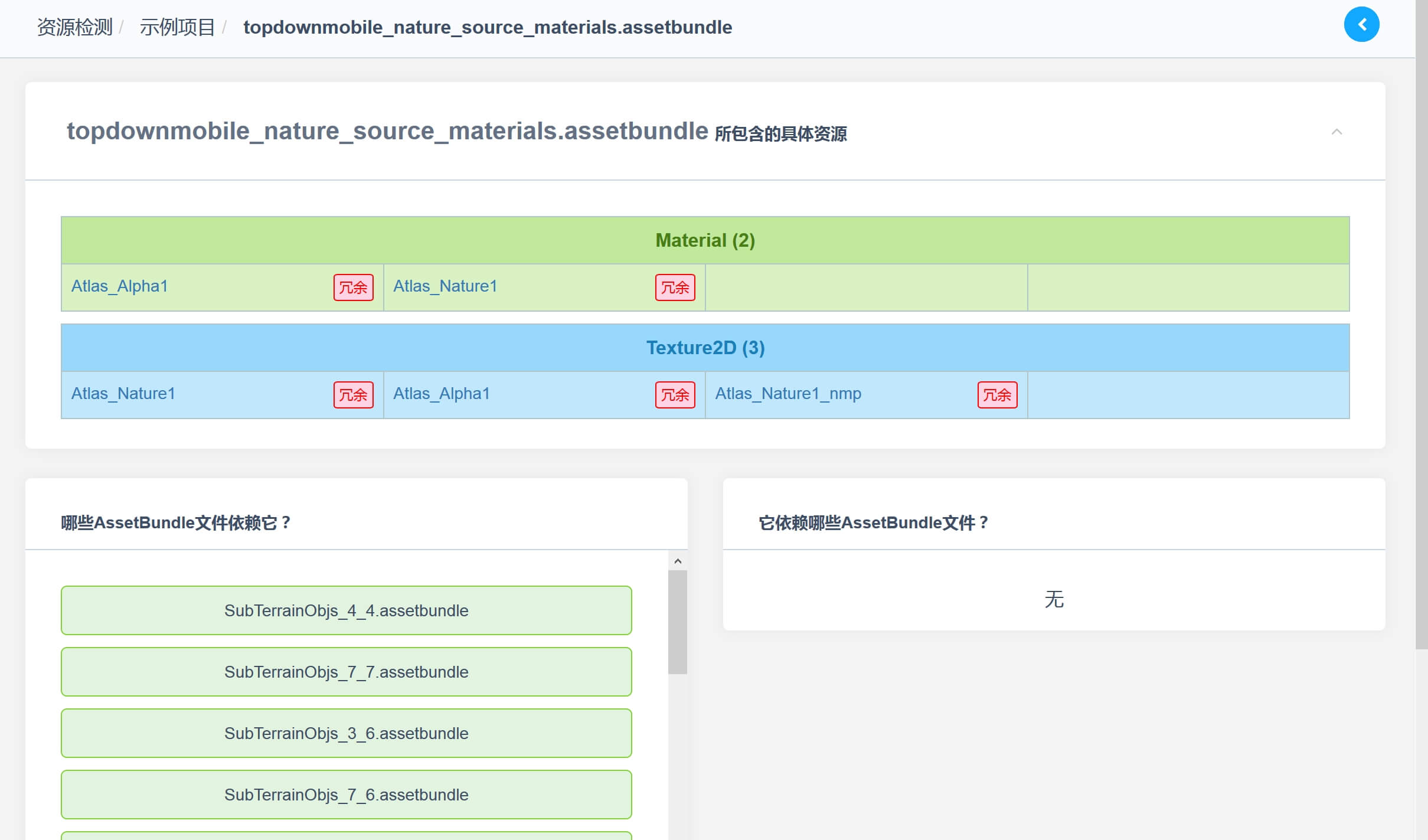
Task: Open the Atlas_Nature1_nmp texture link
Action: 788,394
